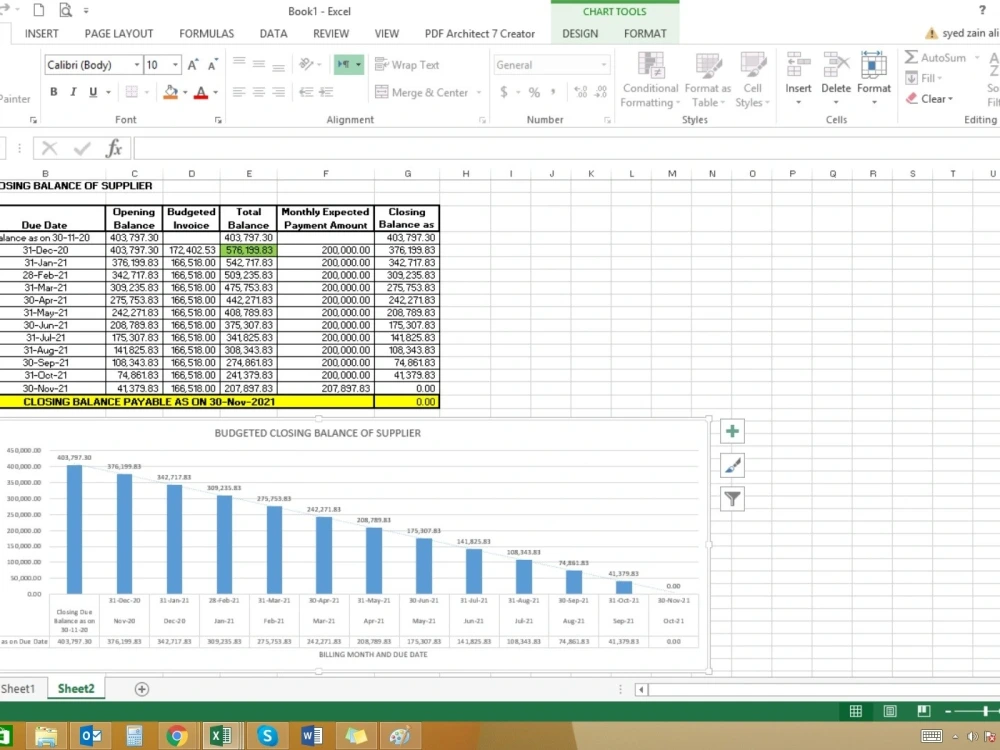Open Cell Styles gallery
The height and width of the screenshot is (750, 1000).
[x=753, y=80]
